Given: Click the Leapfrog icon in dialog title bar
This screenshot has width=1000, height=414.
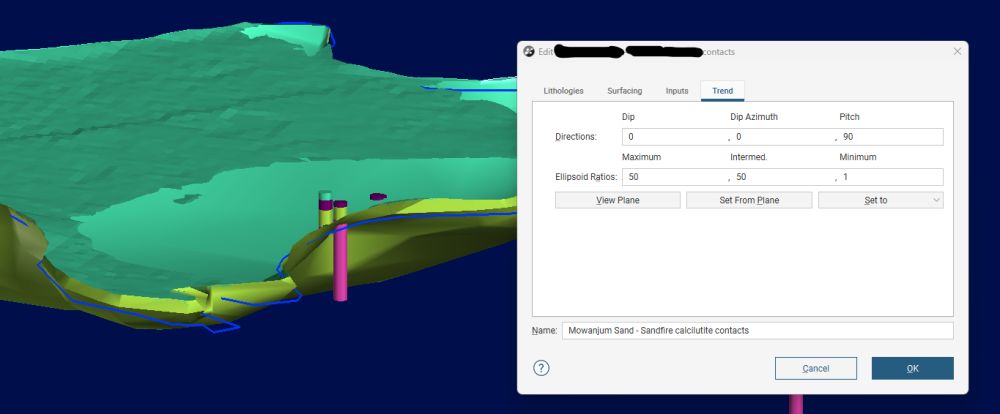Looking at the screenshot, I should coord(528,52).
